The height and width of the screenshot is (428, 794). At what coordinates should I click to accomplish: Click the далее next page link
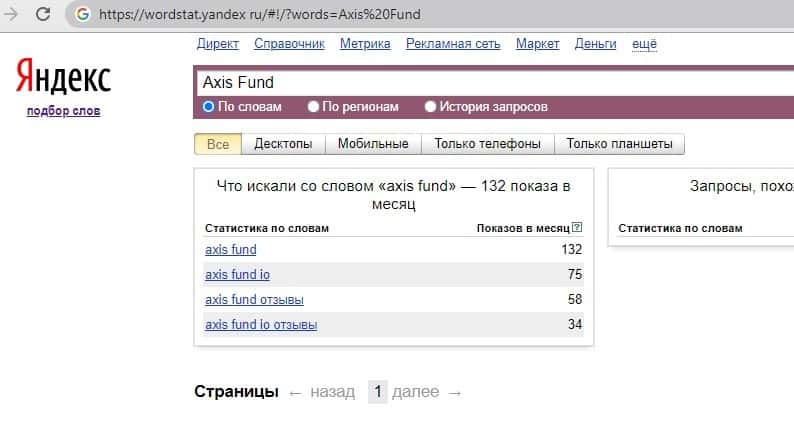click(416, 392)
